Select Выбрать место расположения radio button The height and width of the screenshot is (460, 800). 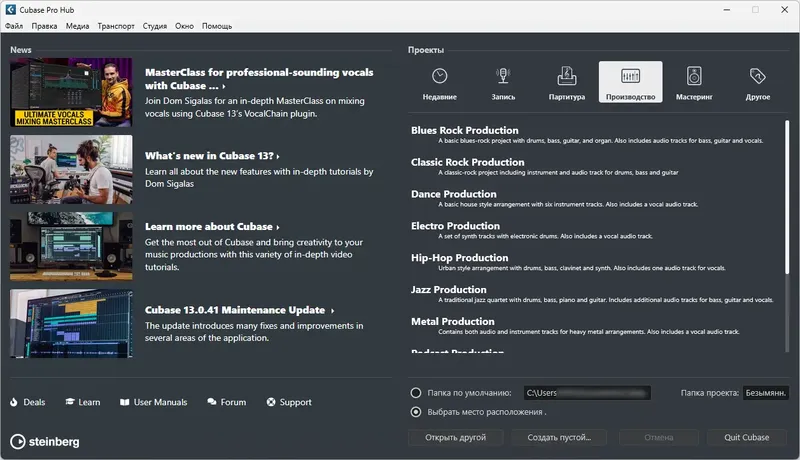point(416,411)
